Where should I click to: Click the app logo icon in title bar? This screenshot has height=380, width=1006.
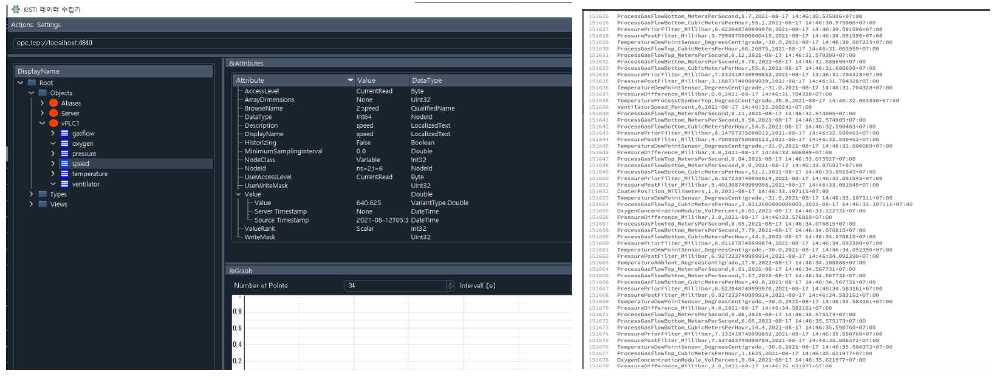tap(16, 10)
